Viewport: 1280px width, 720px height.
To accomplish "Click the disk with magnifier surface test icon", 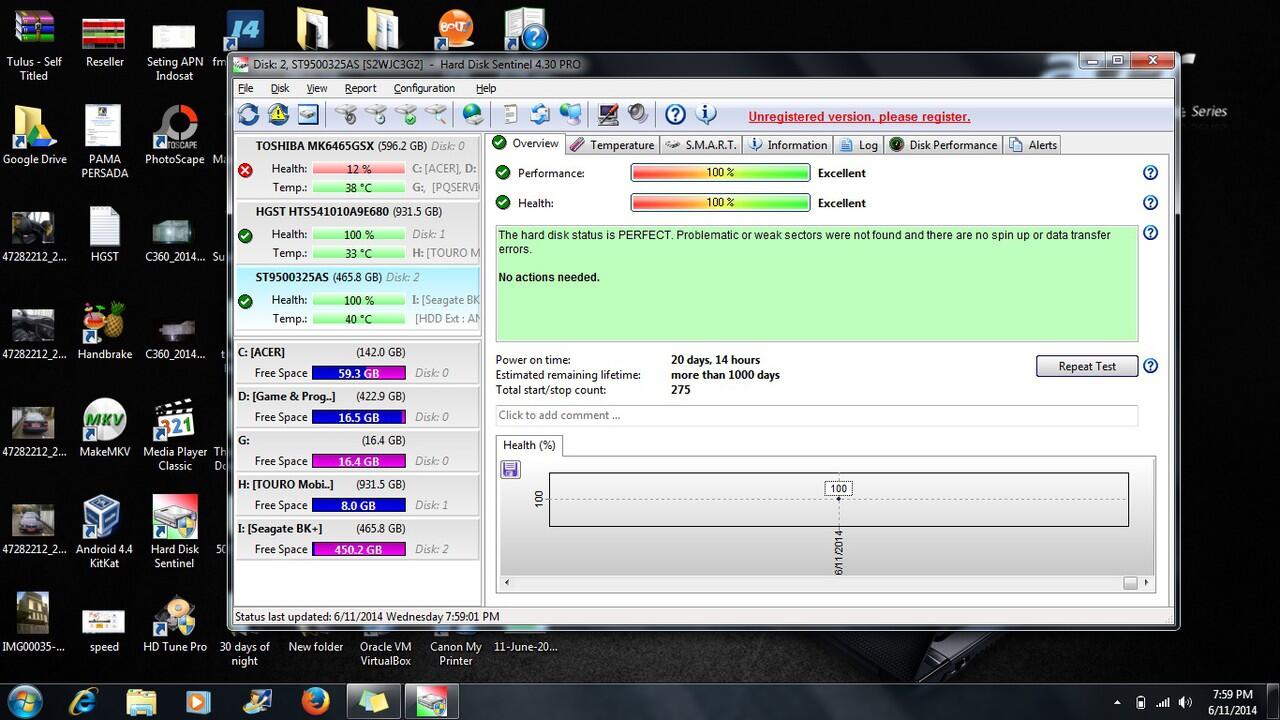I will [x=436, y=115].
